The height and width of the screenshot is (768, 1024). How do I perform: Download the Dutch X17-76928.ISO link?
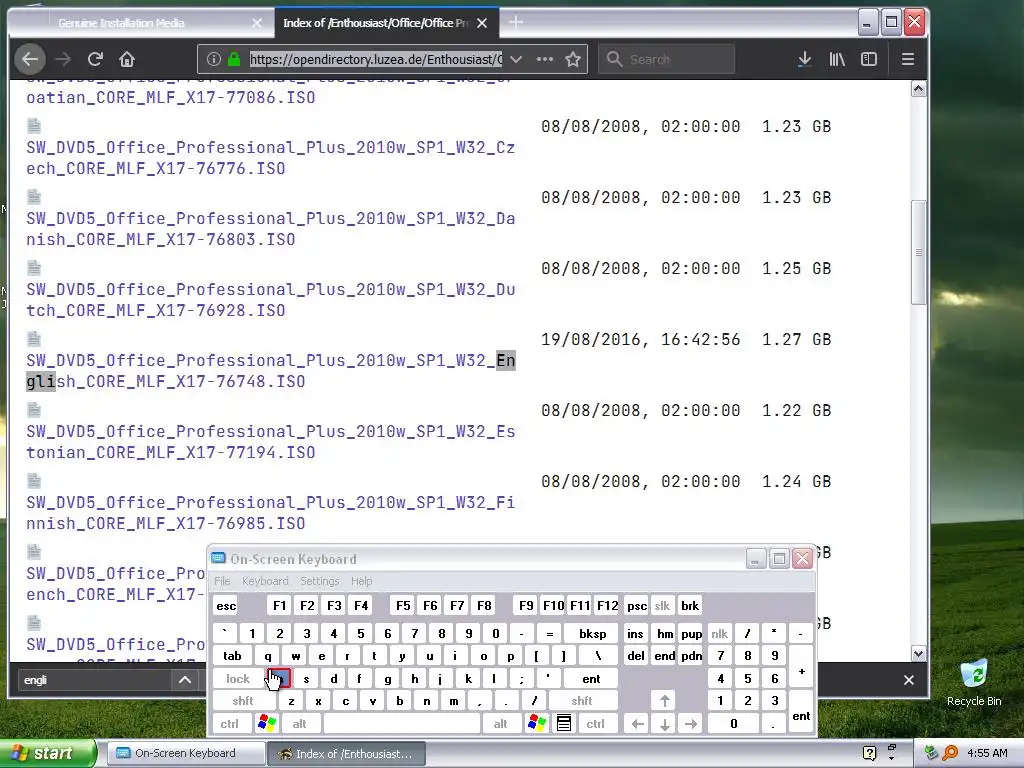[270, 300]
